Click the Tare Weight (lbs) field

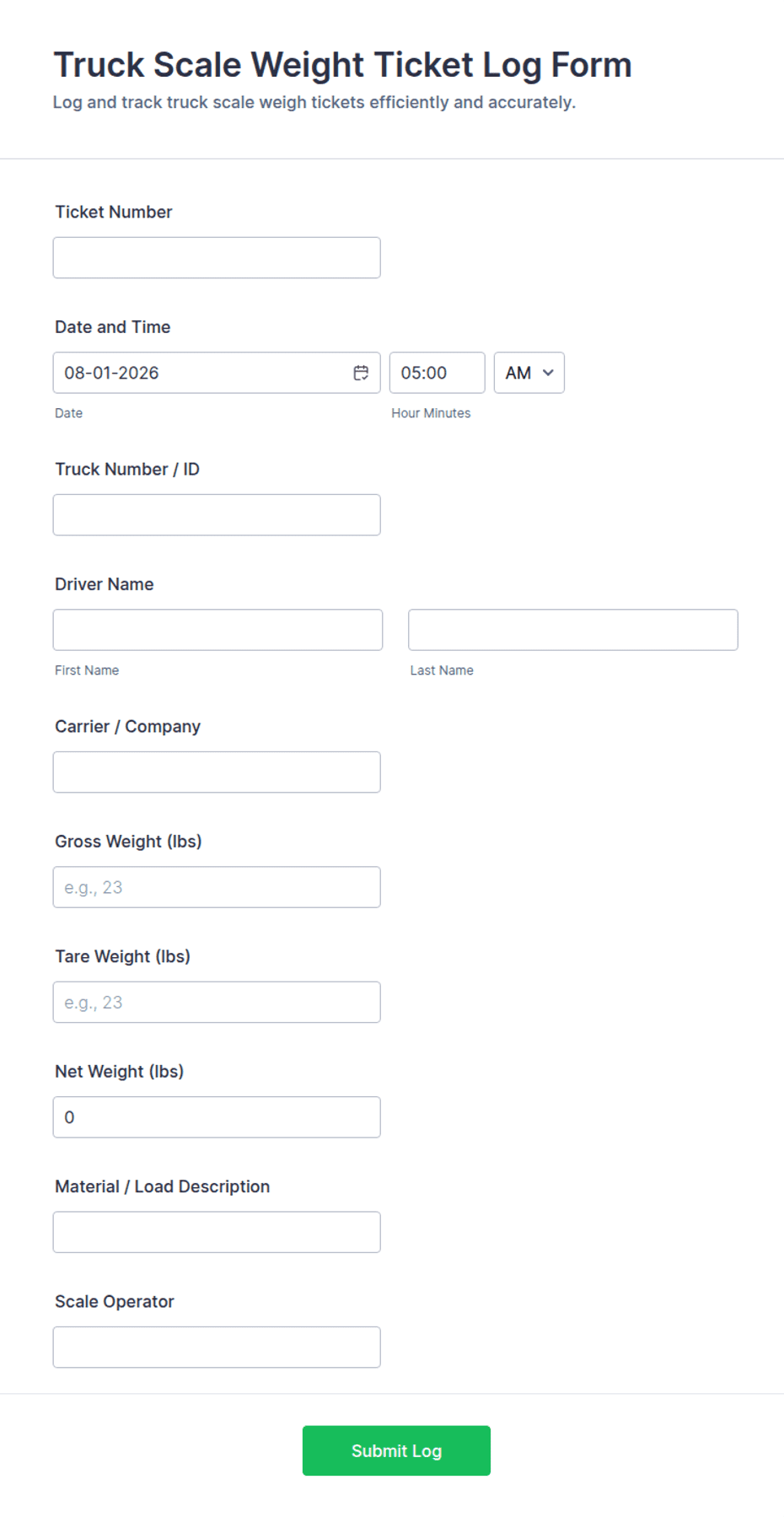pyautogui.click(x=217, y=1002)
